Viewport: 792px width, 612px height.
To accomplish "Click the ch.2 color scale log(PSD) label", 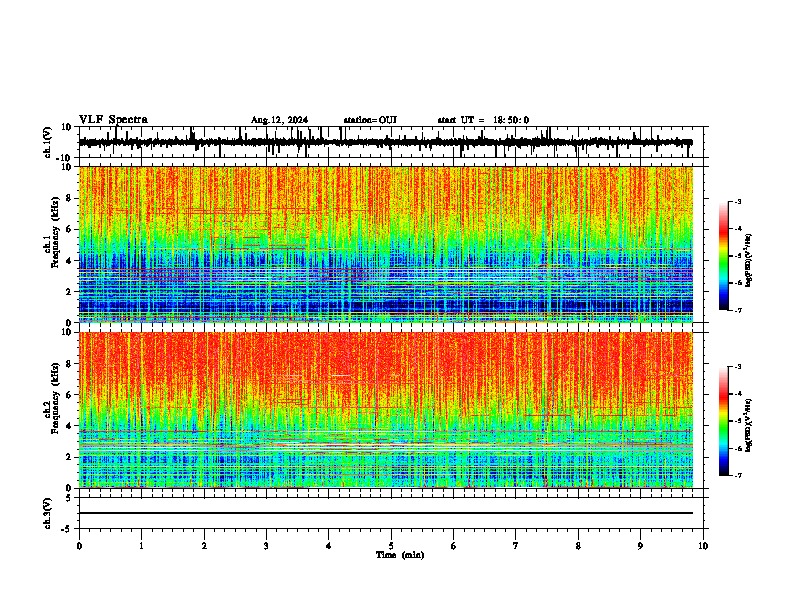I will tap(749, 425).
